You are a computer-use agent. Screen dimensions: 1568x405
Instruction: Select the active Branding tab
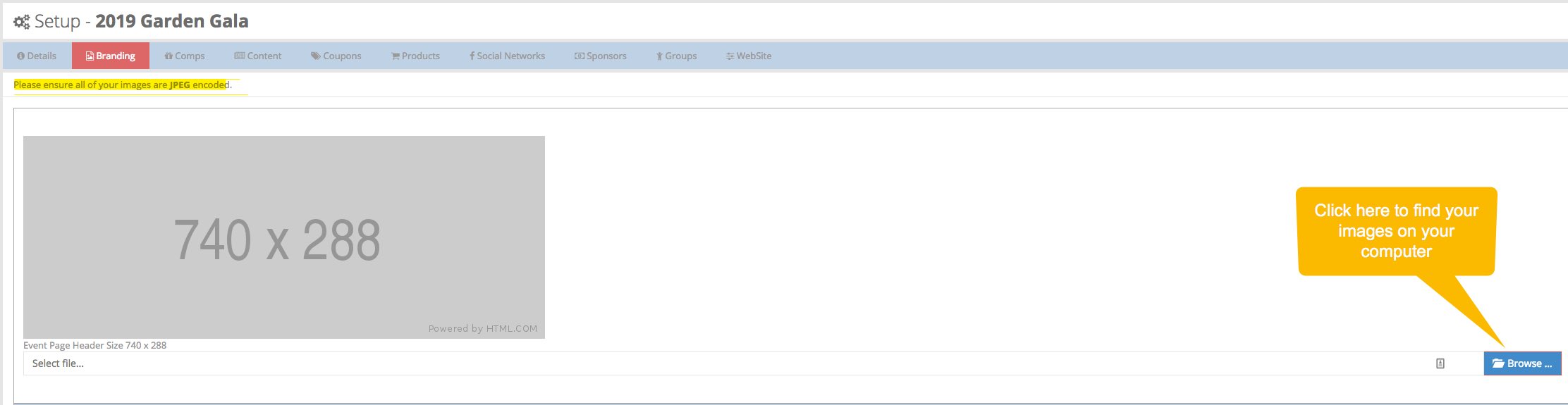coord(111,56)
